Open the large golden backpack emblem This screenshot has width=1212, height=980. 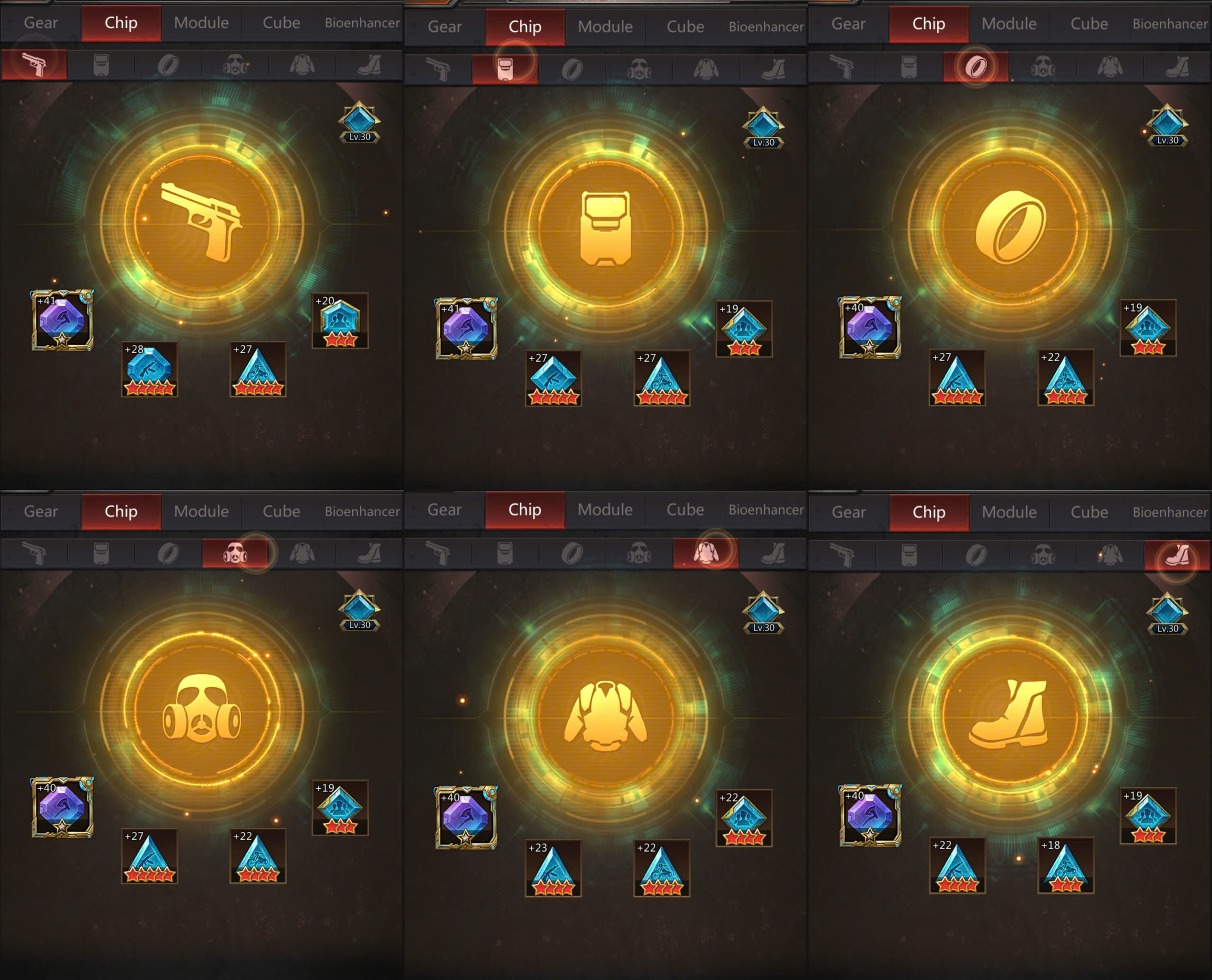coord(606,228)
